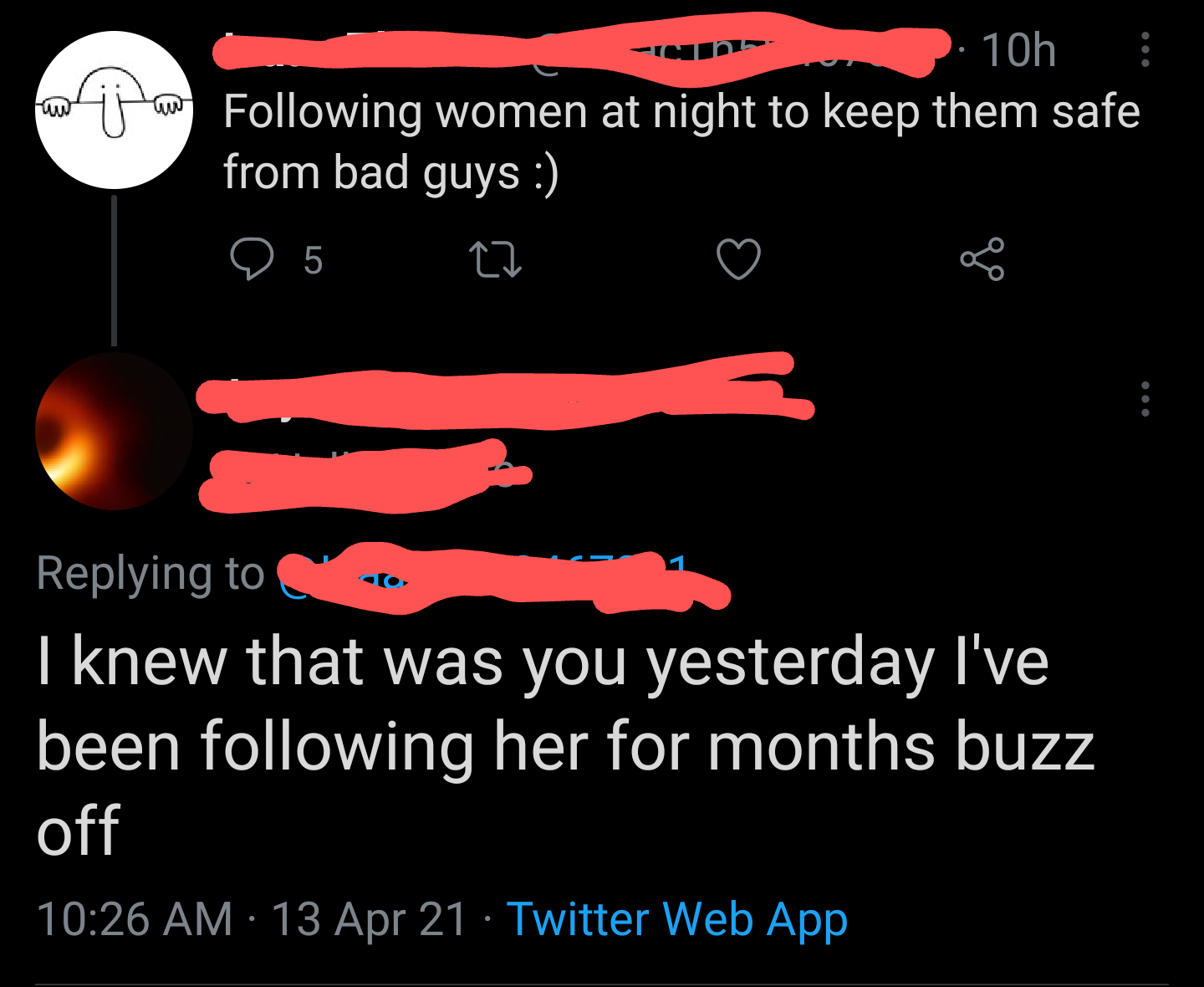Click the reply speech bubble icon
Viewport: 1204px width, 987px height.
coord(251,258)
